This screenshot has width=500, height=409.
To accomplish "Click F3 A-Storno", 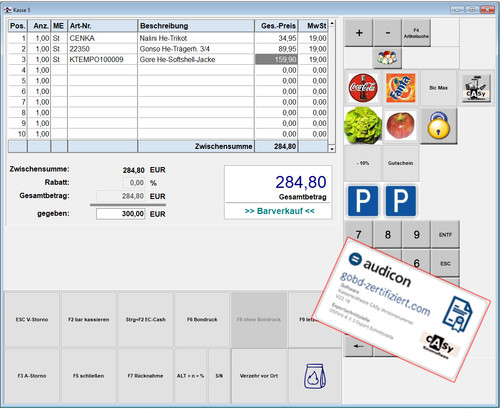I will click(32, 376).
